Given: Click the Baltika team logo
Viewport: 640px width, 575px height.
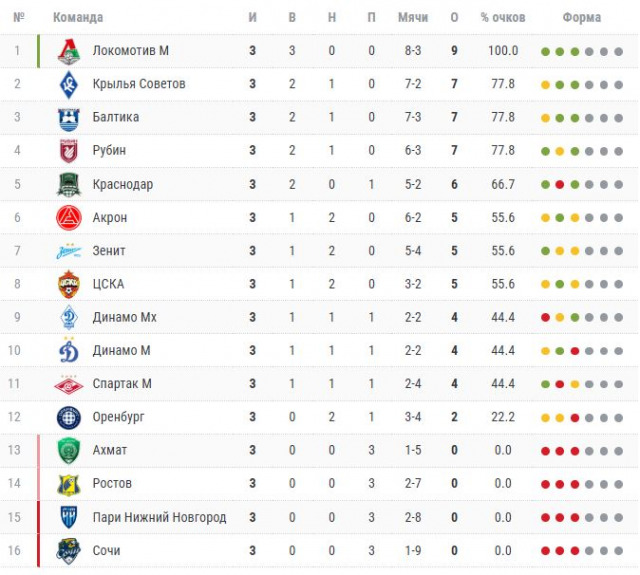Looking at the screenshot, I should point(69,118).
